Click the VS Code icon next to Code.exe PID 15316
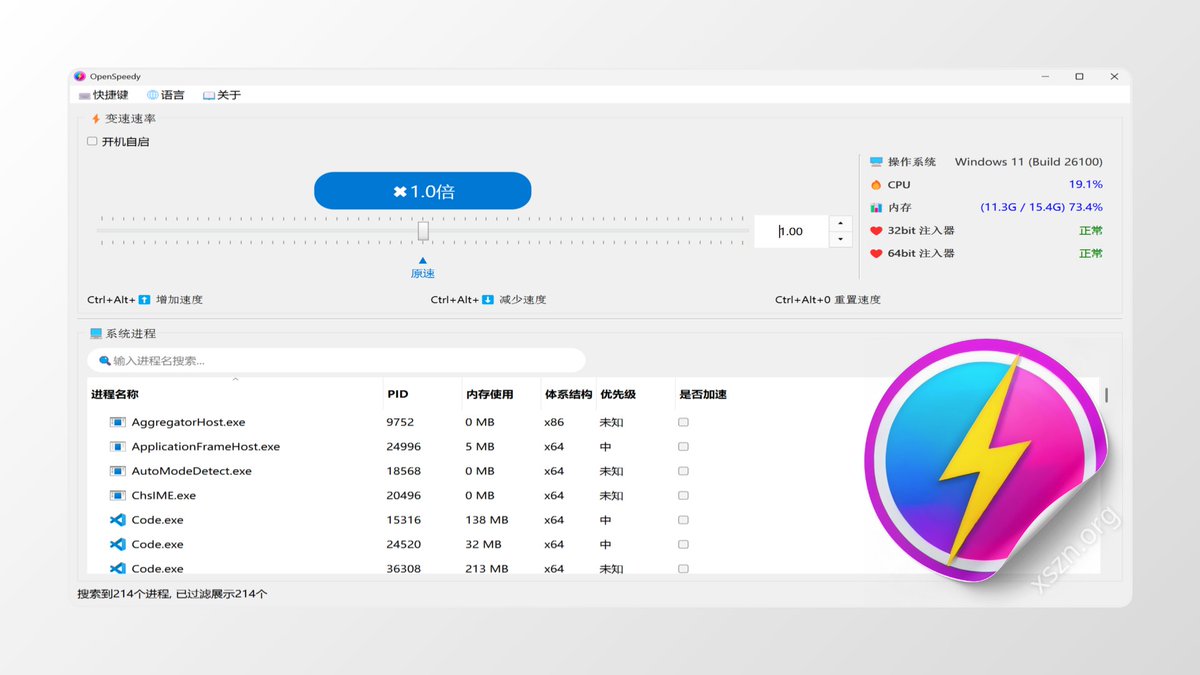Image resolution: width=1200 pixels, height=675 pixels. tap(120, 520)
